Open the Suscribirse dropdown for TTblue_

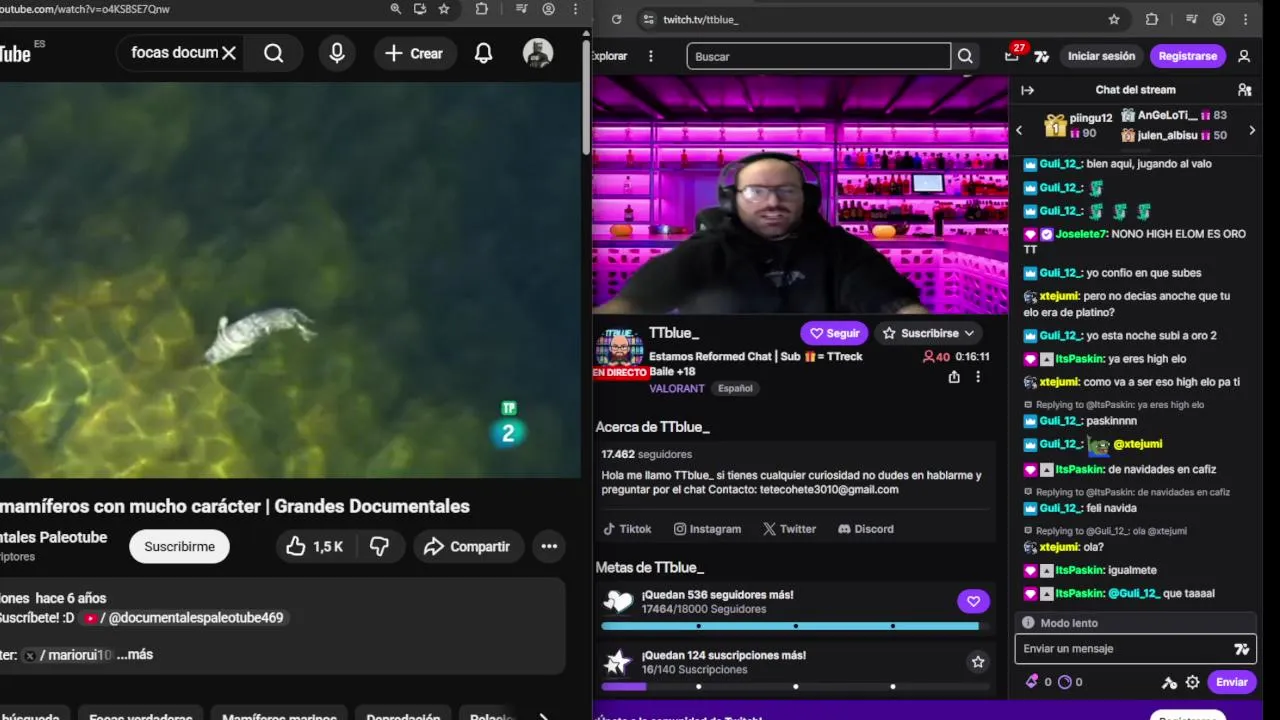(929, 333)
